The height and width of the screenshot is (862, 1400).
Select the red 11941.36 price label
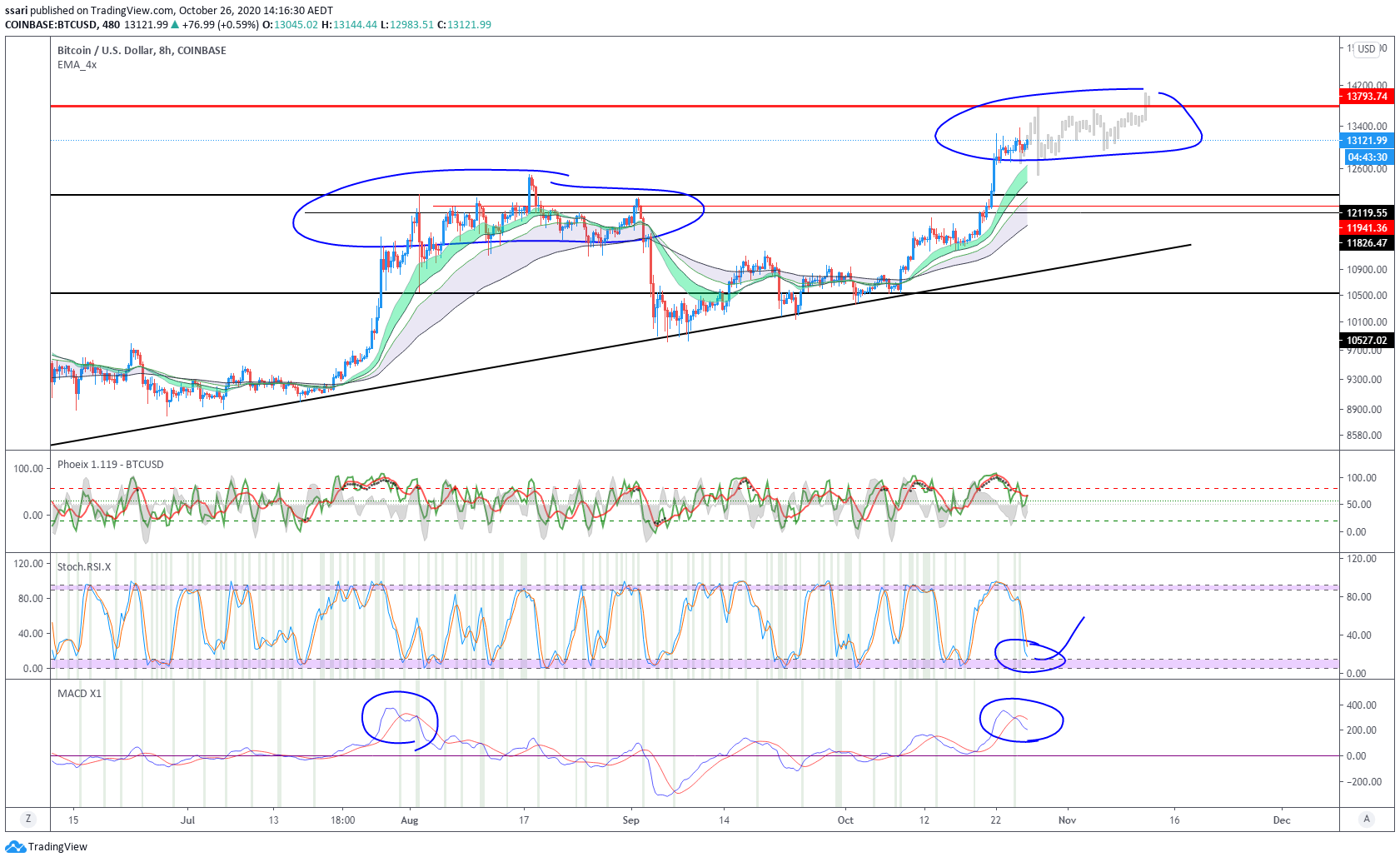click(x=1367, y=228)
